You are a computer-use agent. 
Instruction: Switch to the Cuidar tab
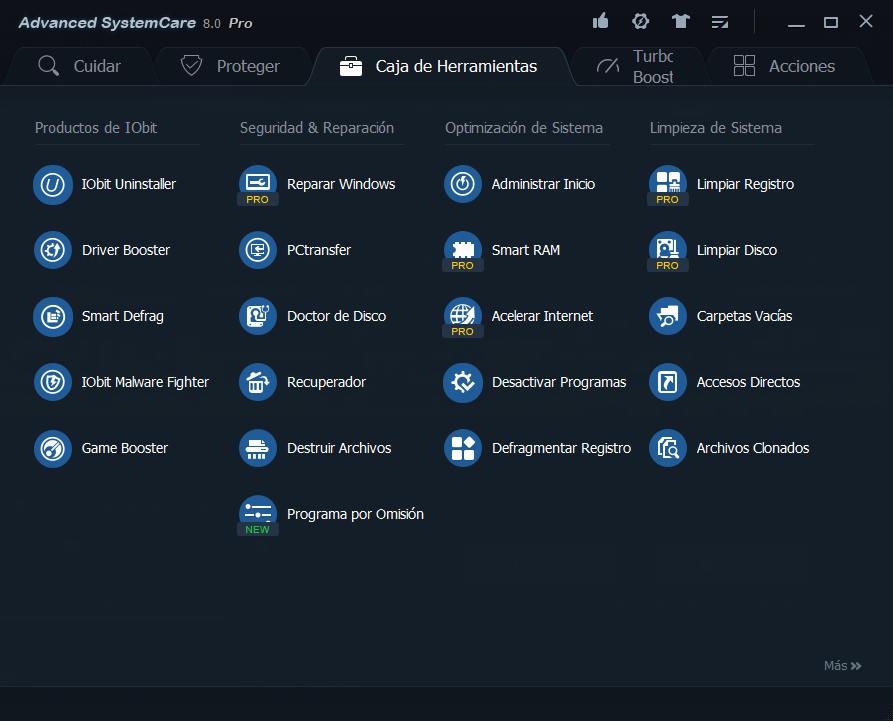point(79,66)
